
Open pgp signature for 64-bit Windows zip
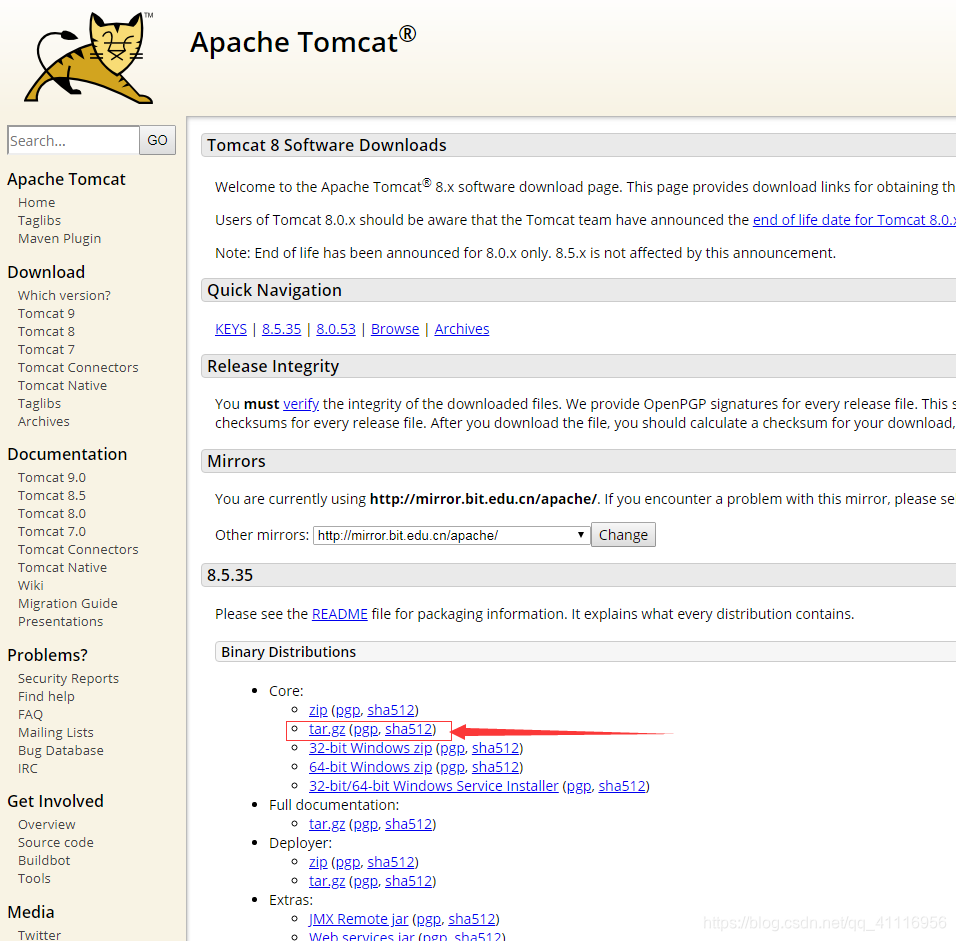click(452, 768)
